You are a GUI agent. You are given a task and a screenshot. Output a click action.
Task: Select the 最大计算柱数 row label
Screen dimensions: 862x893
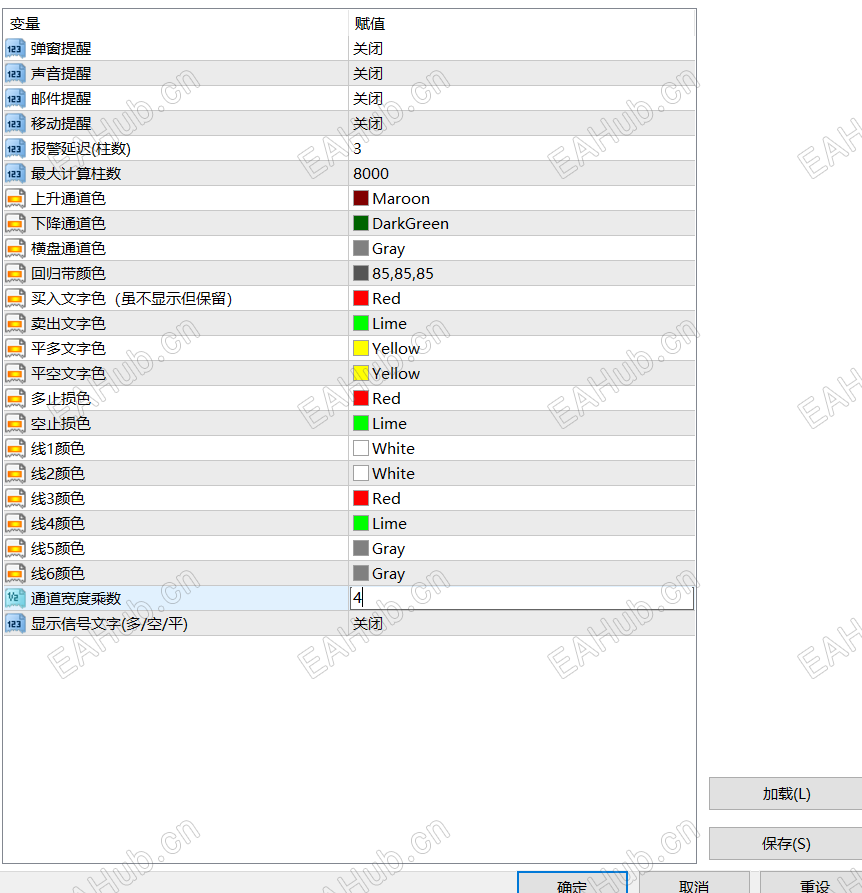click(x=76, y=174)
